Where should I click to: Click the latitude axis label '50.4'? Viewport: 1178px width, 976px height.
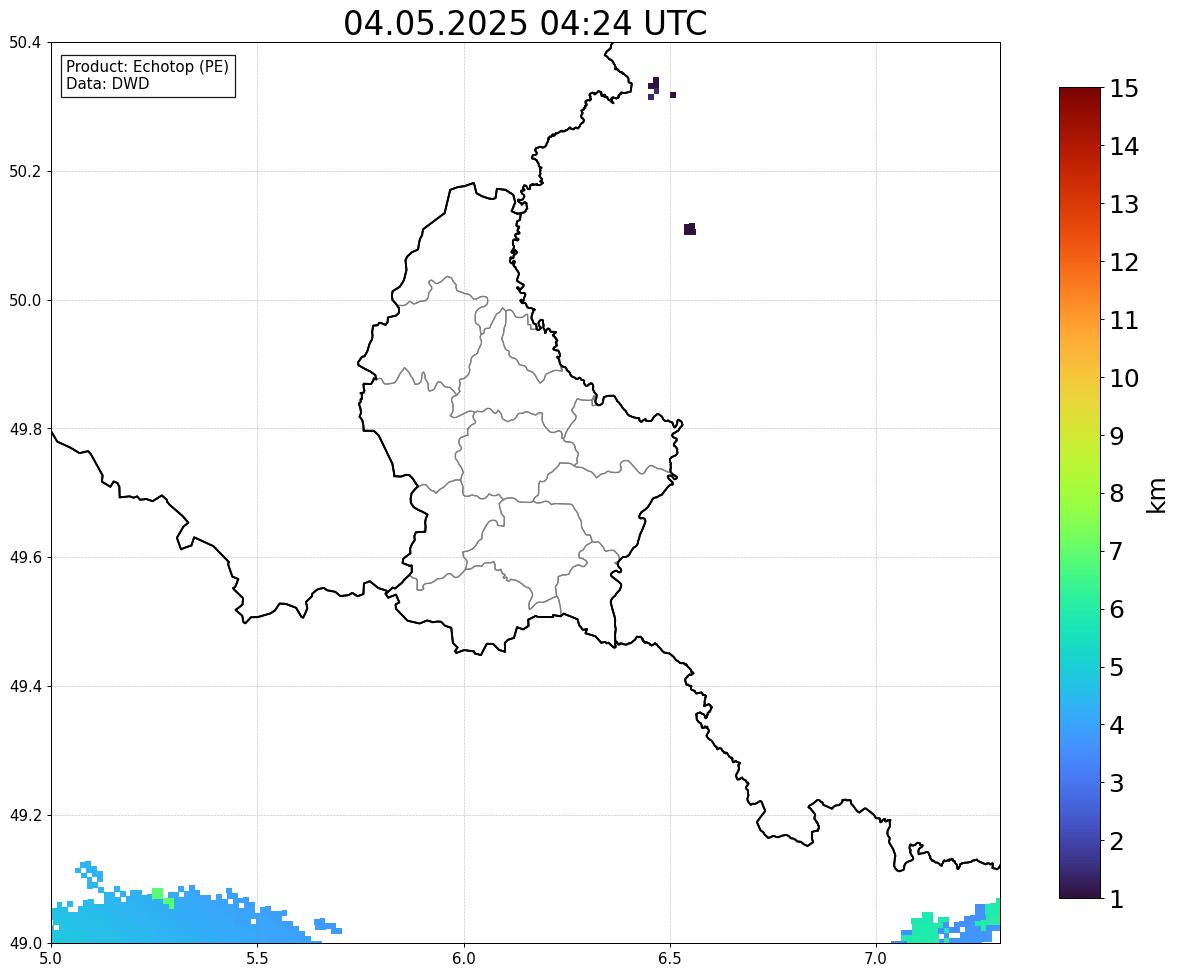point(25,43)
